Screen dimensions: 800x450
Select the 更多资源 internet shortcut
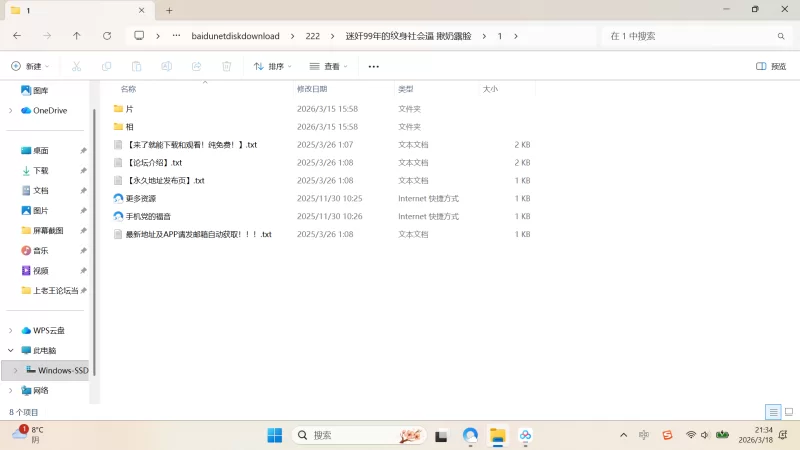click(140, 198)
